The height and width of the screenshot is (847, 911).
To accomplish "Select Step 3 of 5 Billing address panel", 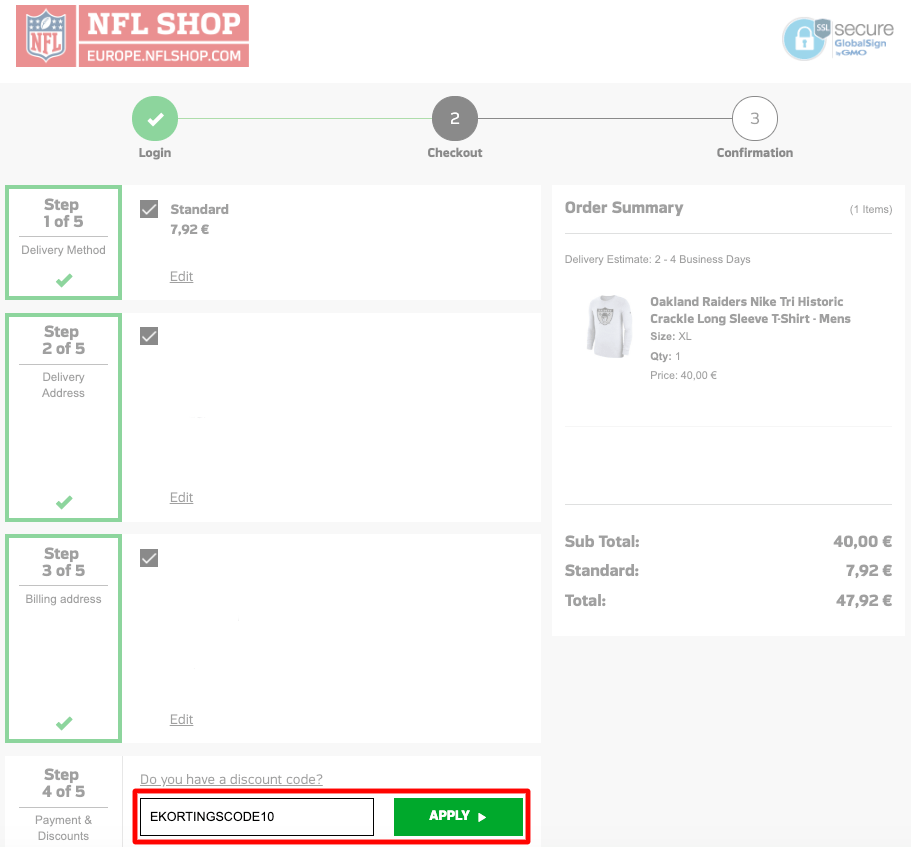I will (x=63, y=638).
